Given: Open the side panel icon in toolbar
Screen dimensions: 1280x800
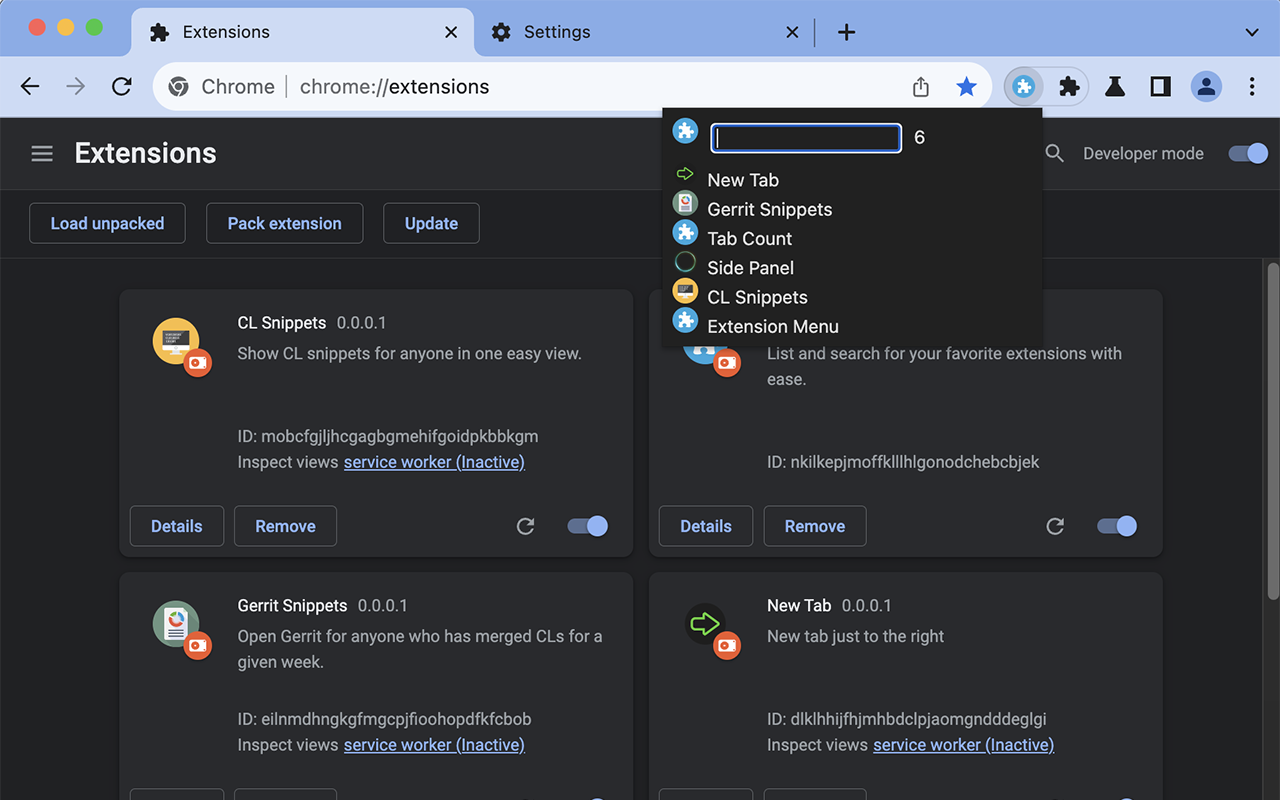Looking at the screenshot, I should (x=1159, y=87).
